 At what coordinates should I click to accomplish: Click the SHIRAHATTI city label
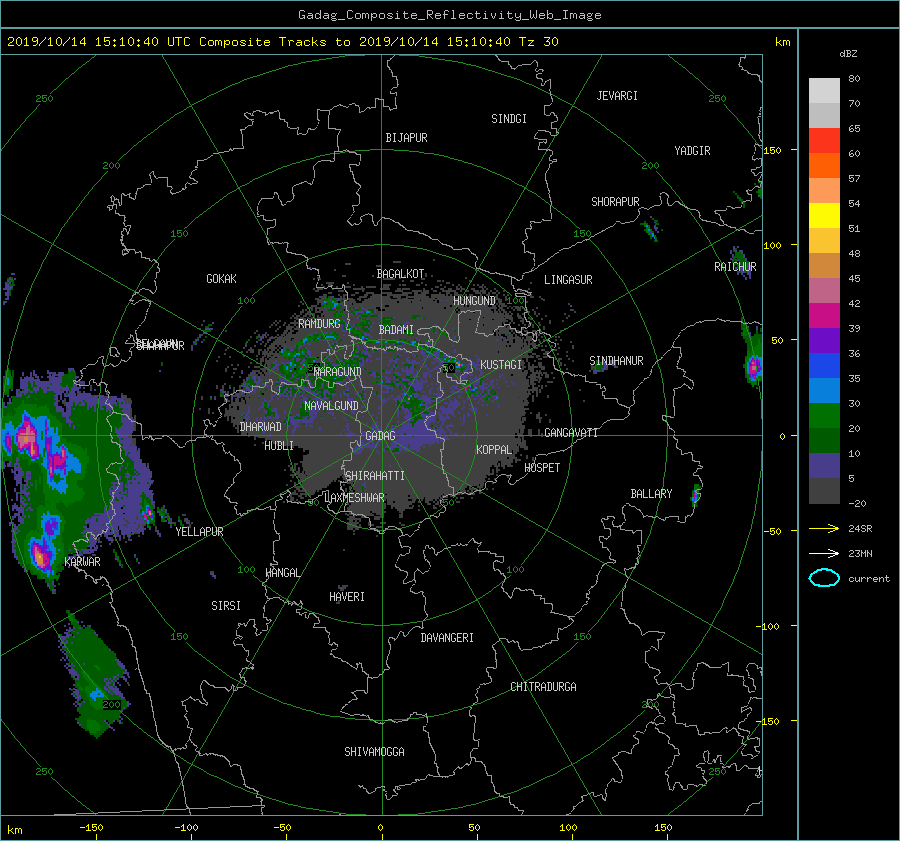375,476
